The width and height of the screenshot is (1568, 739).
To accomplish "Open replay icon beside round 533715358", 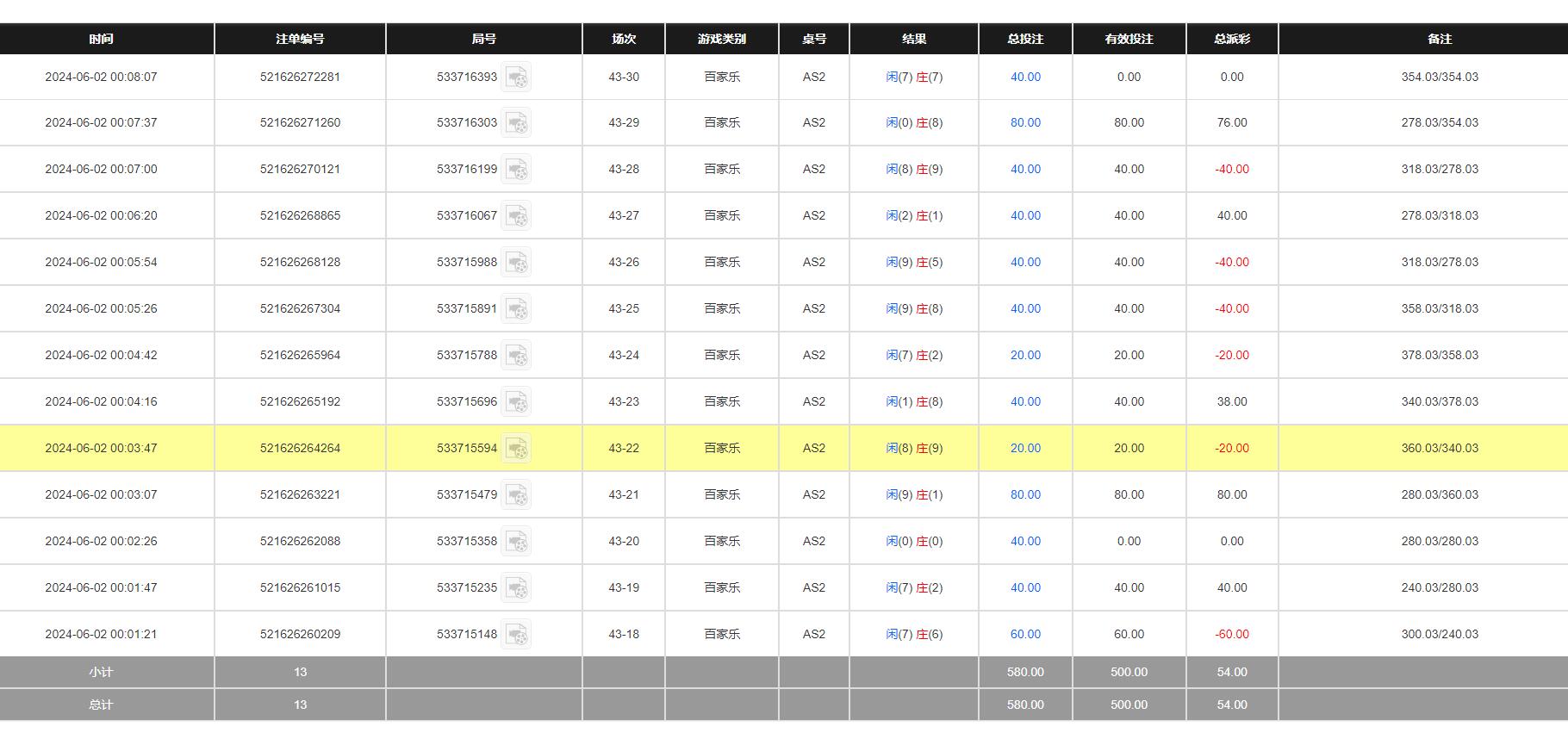I will (517, 542).
